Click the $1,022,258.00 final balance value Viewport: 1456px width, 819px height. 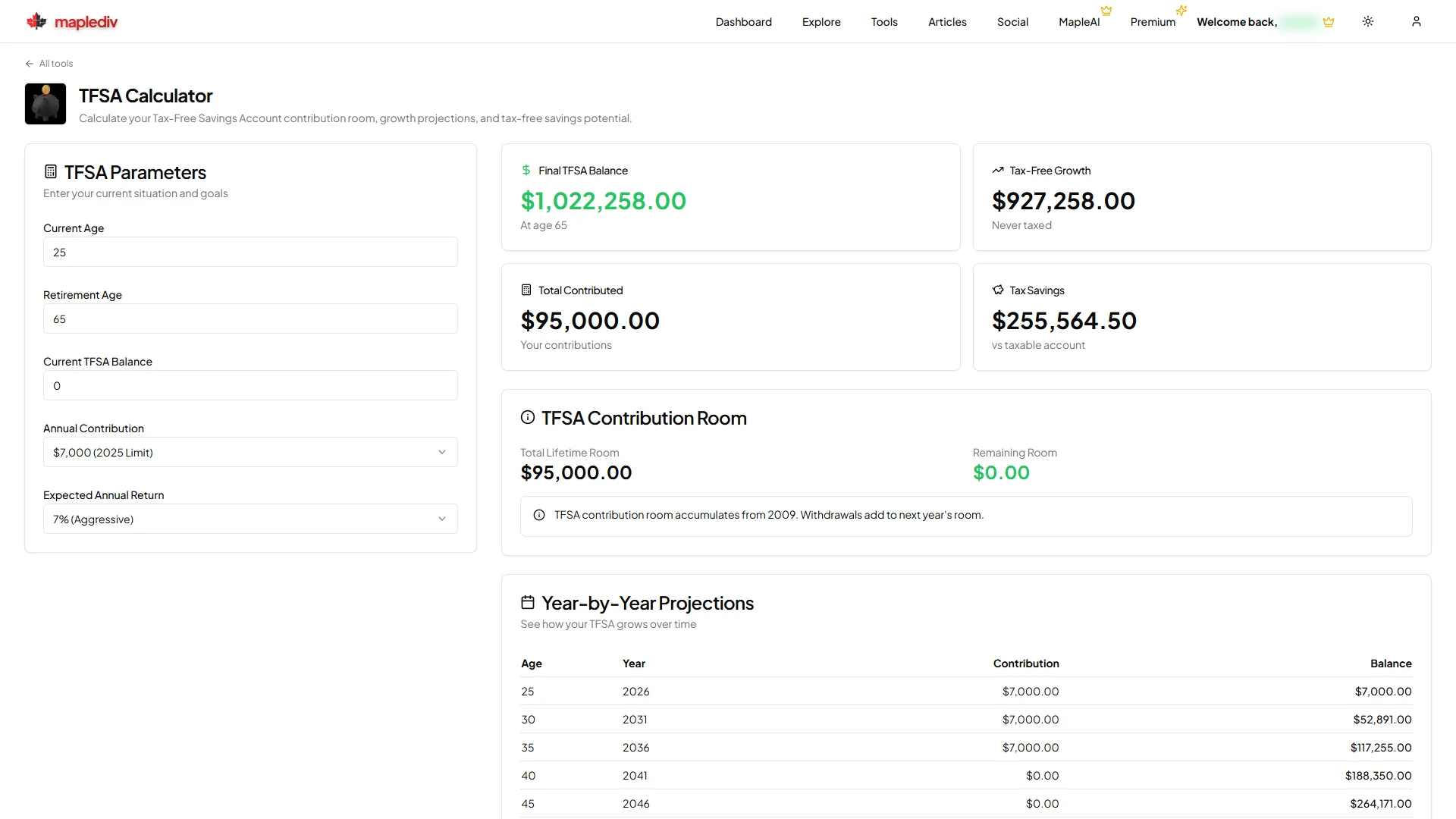click(x=604, y=201)
